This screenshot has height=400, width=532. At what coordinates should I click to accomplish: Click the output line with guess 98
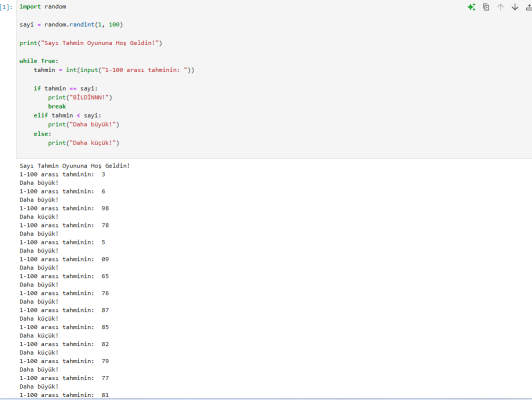click(64, 208)
